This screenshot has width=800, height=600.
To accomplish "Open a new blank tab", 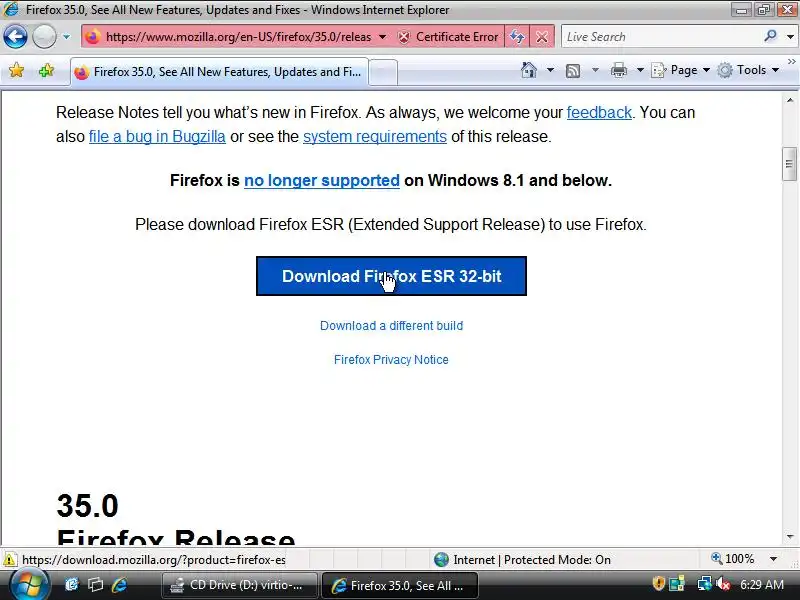I will pos(383,72).
